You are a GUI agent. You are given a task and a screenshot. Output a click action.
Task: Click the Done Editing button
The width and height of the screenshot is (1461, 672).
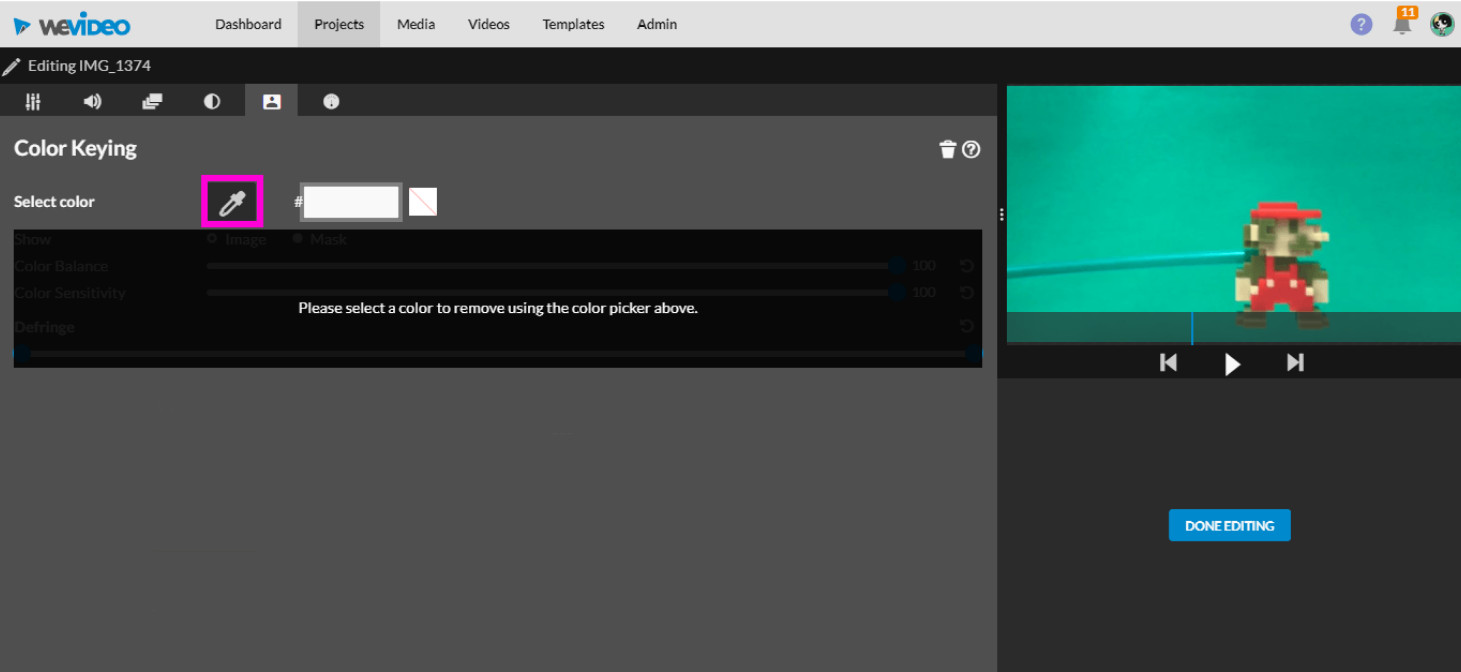(1229, 525)
